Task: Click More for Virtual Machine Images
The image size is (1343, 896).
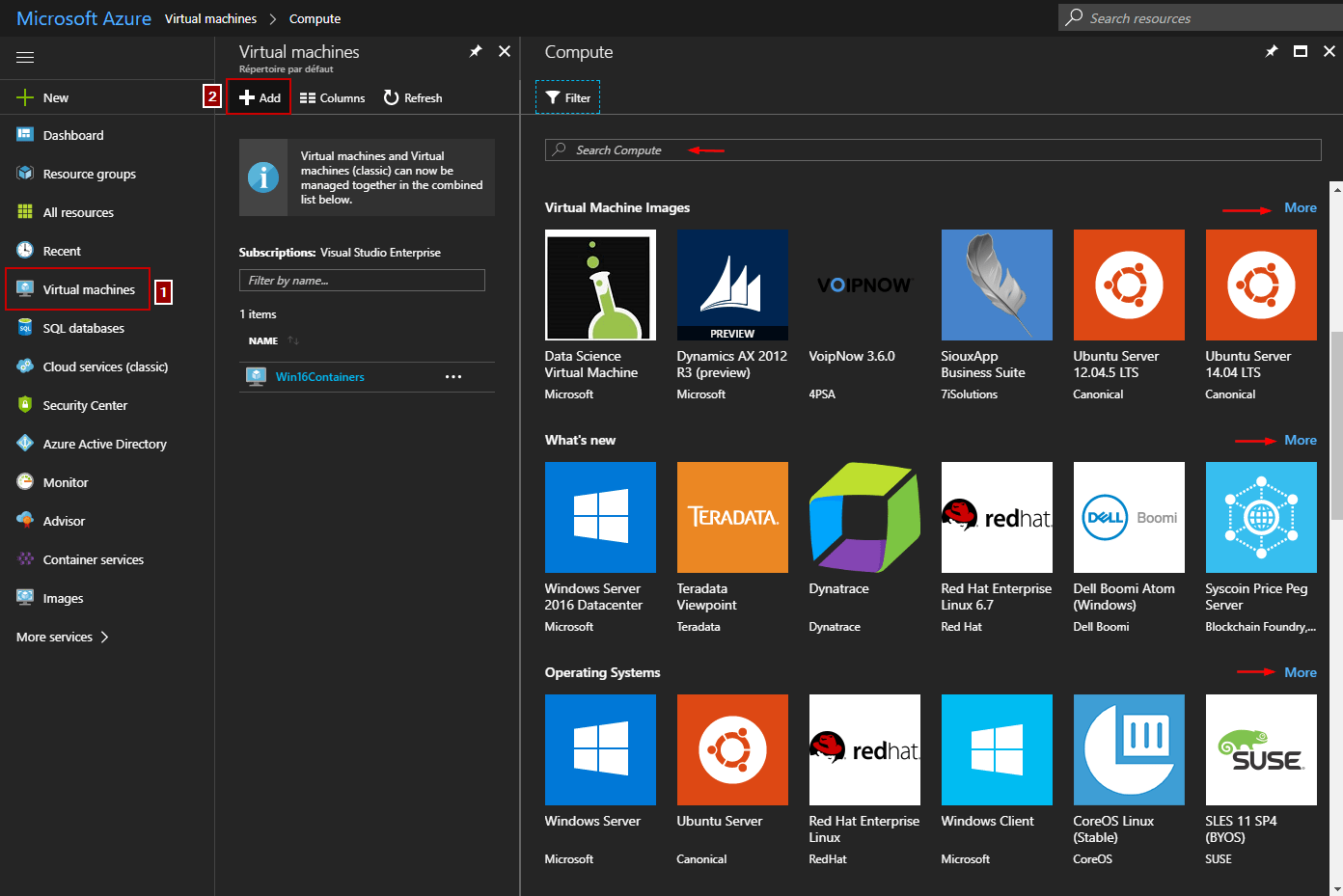Action: [x=1301, y=207]
